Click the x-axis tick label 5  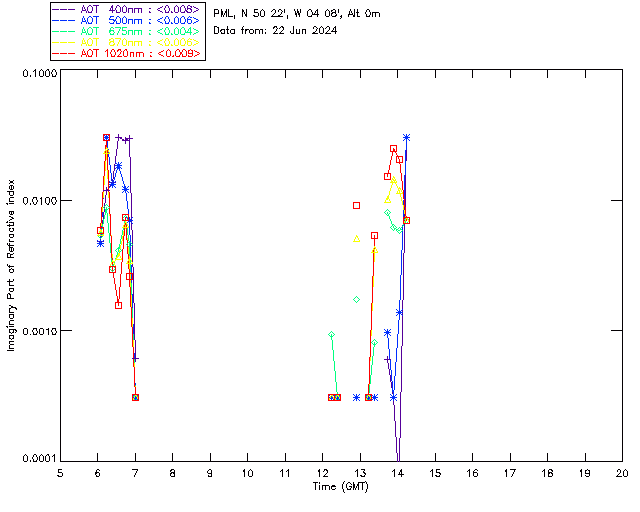(x=60, y=473)
